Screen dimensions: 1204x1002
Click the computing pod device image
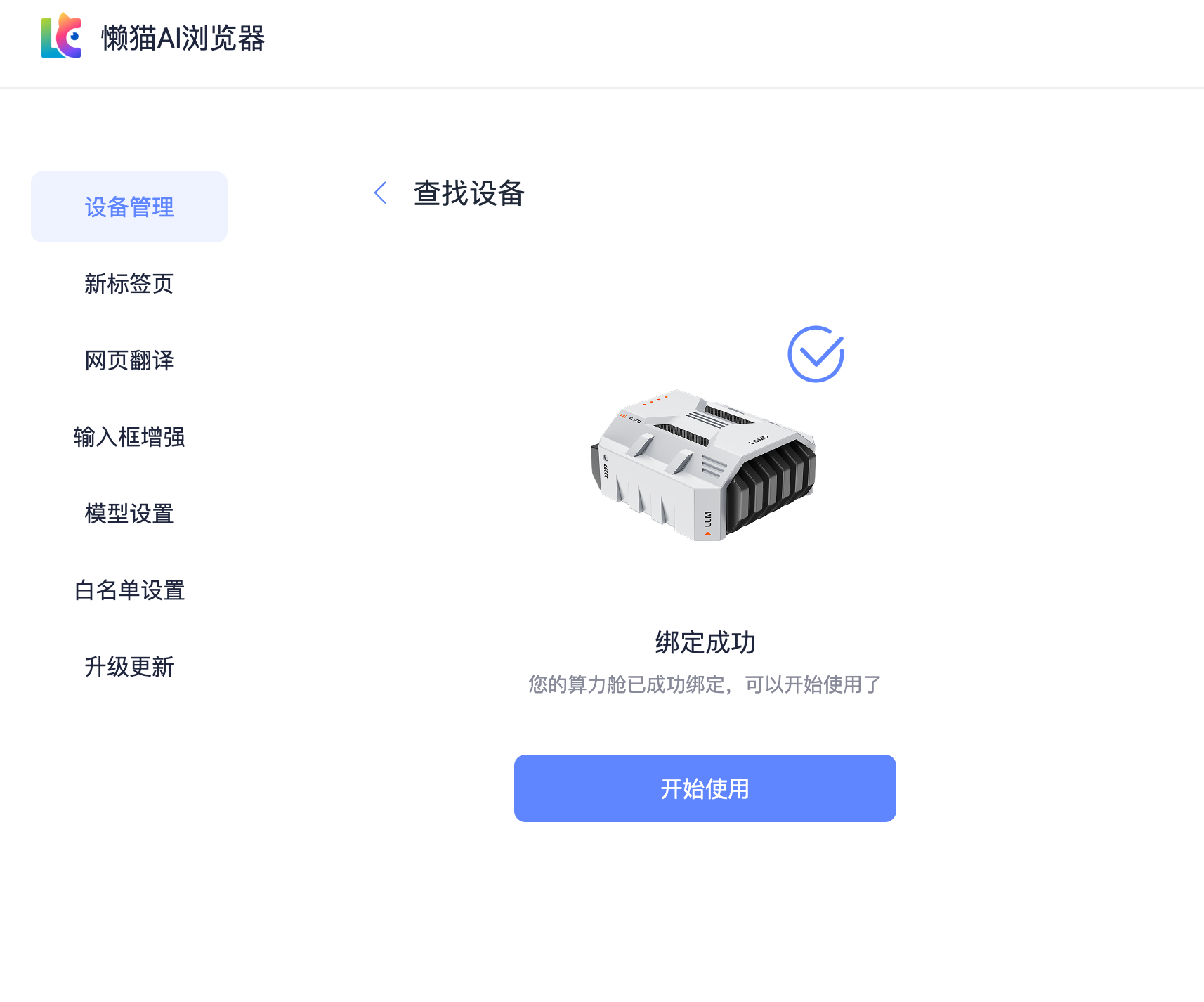tap(703, 465)
